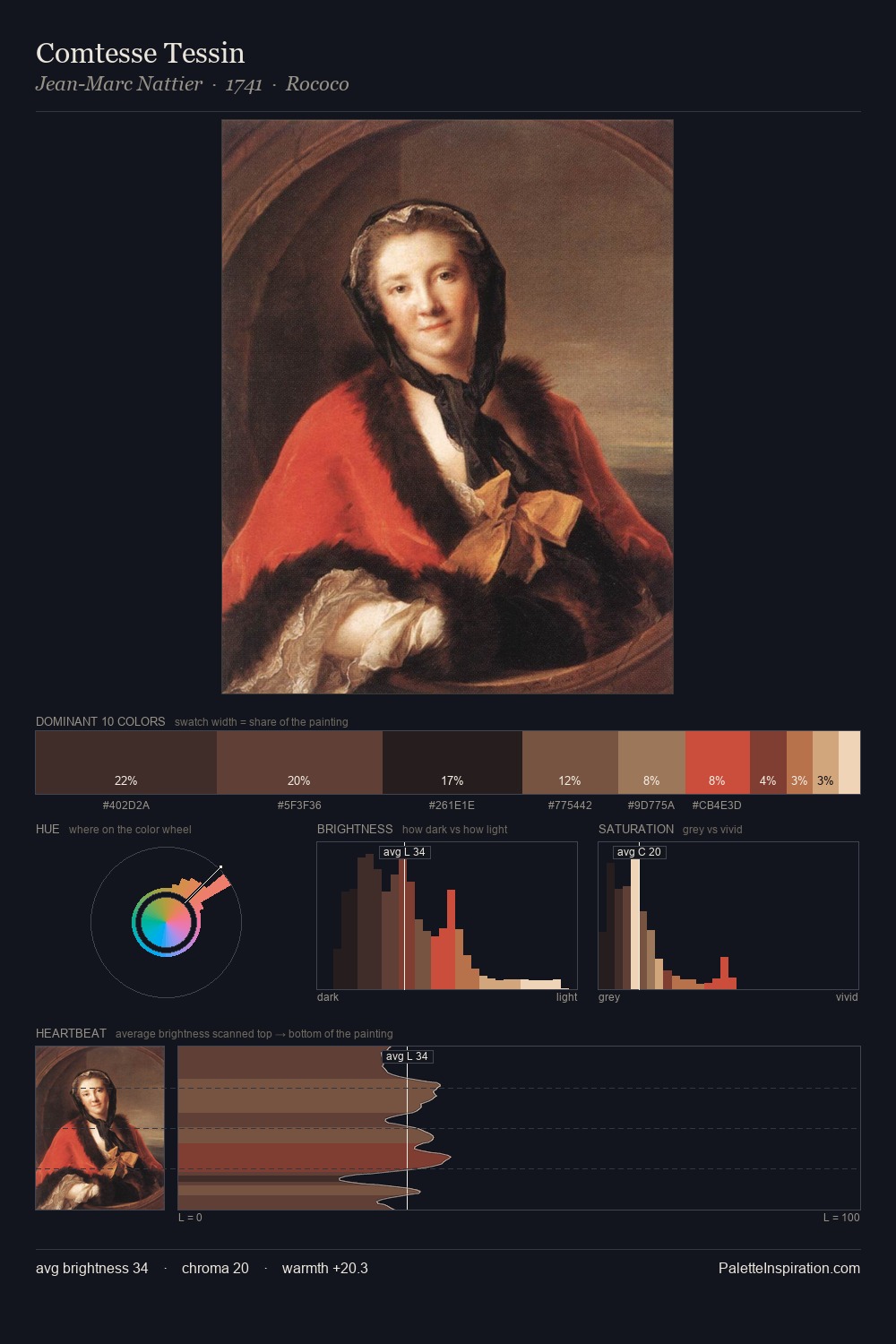Click the "HEARTBEAT" section heading
The height and width of the screenshot is (1344, 896).
[71, 1033]
